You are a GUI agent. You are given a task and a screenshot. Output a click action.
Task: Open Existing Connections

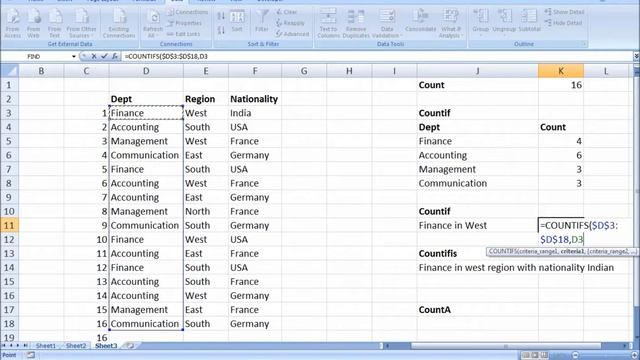click(119, 24)
